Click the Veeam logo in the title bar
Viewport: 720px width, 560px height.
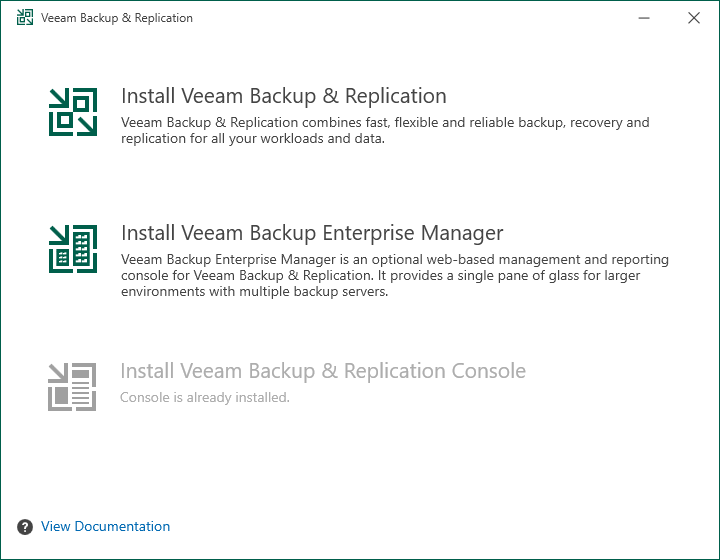[x=25, y=17]
